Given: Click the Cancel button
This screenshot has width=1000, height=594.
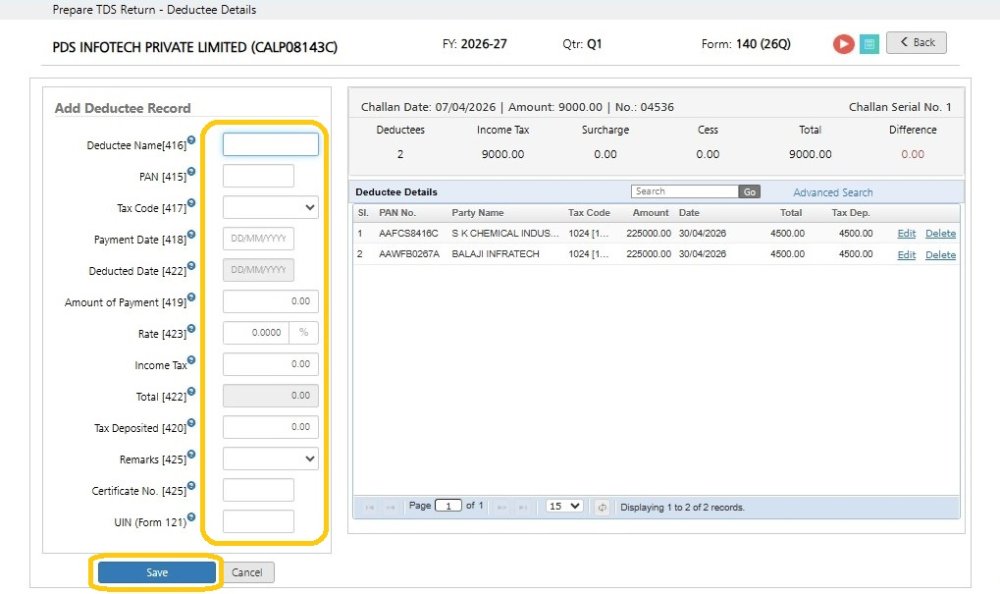Looking at the screenshot, I should (x=247, y=572).
